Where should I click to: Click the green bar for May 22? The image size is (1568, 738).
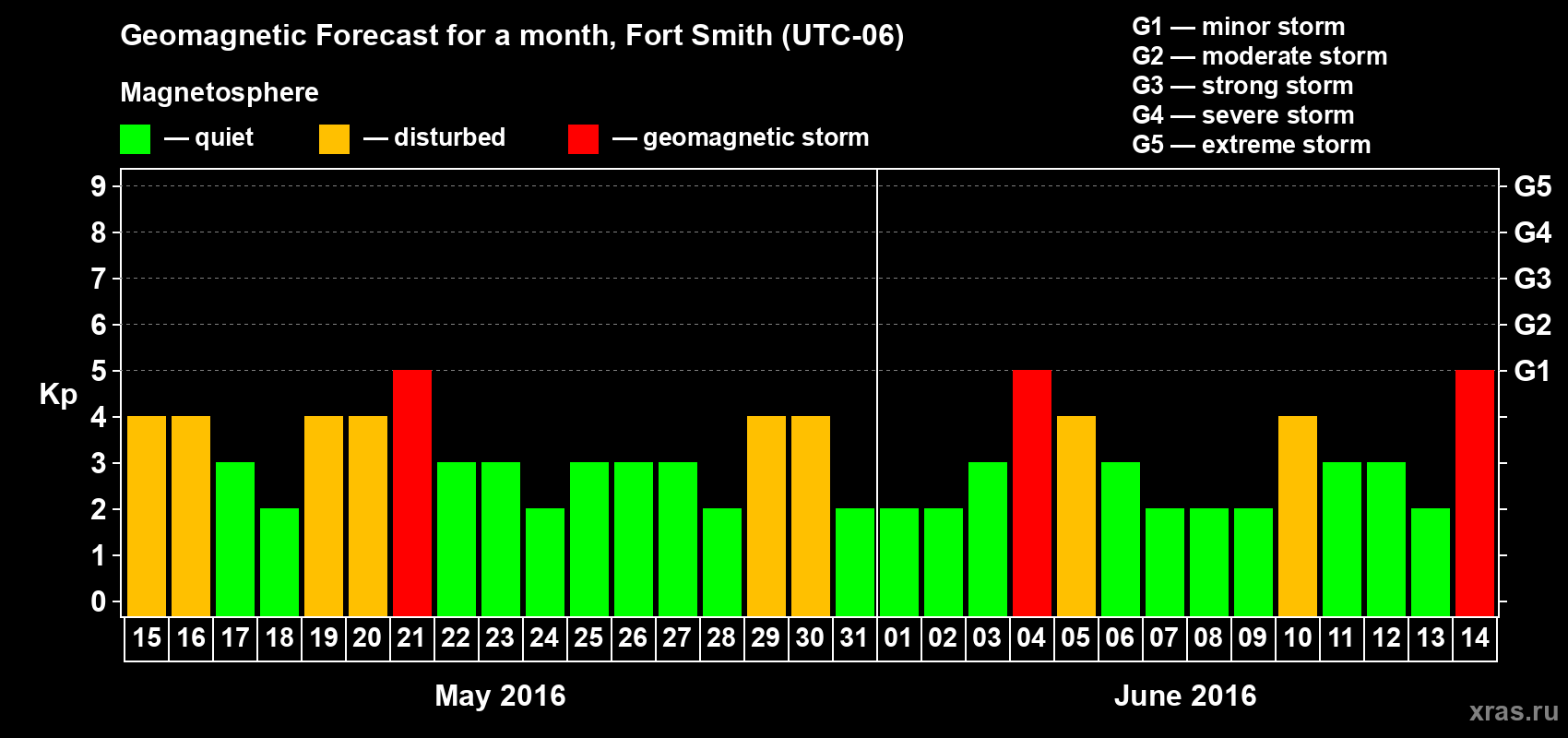457,540
